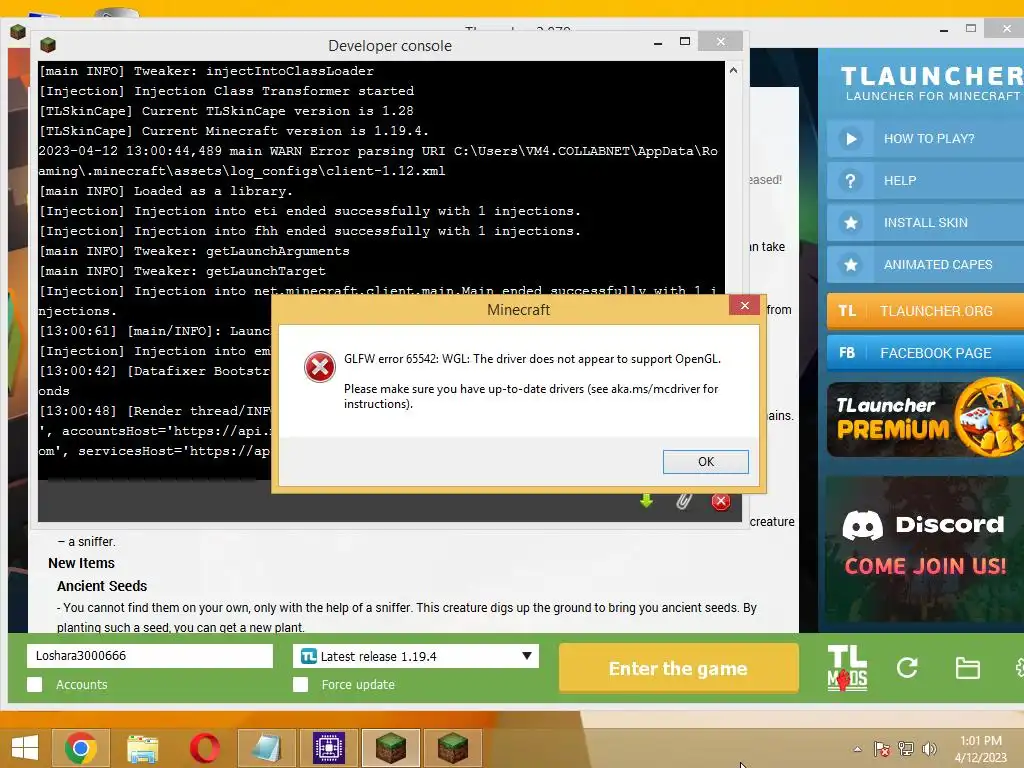Click OK in the Minecraft error dialog
The height and width of the screenshot is (768, 1024).
click(705, 462)
